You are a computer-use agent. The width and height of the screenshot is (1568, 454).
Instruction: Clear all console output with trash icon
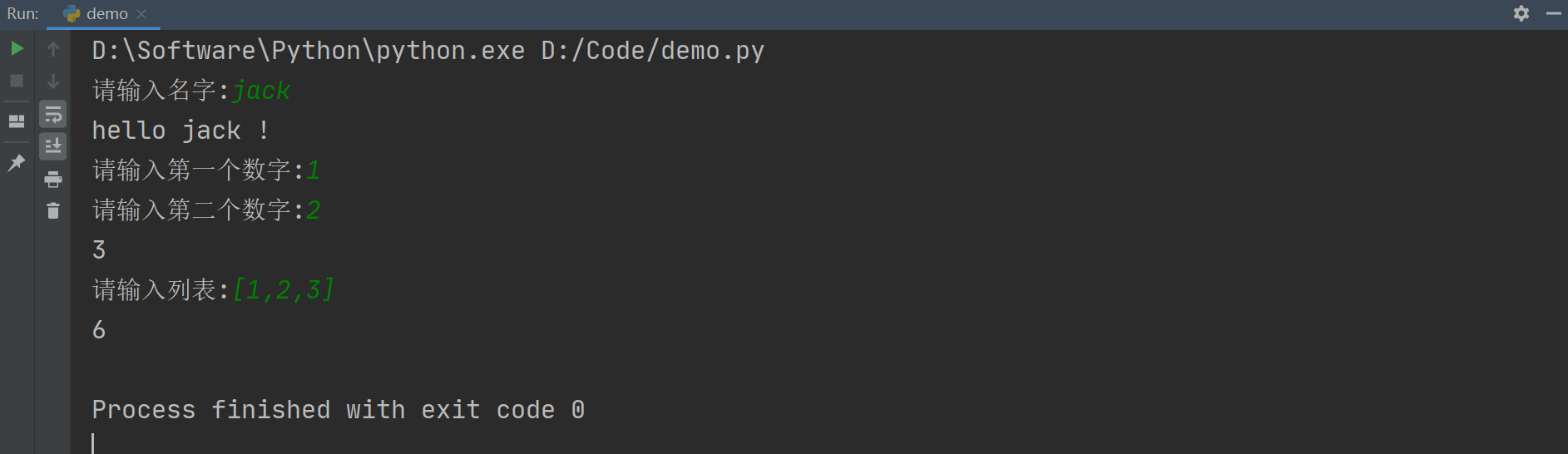pyautogui.click(x=53, y=211)
